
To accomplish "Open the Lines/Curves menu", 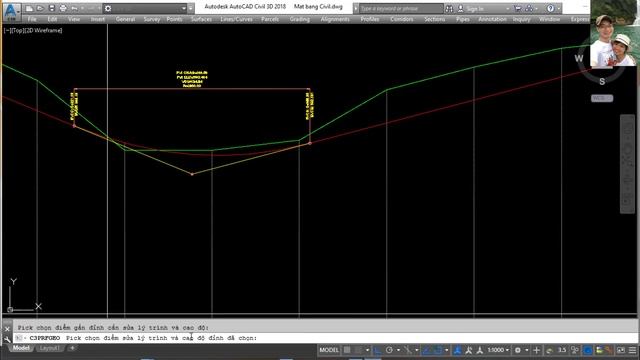I will point(236,19).
